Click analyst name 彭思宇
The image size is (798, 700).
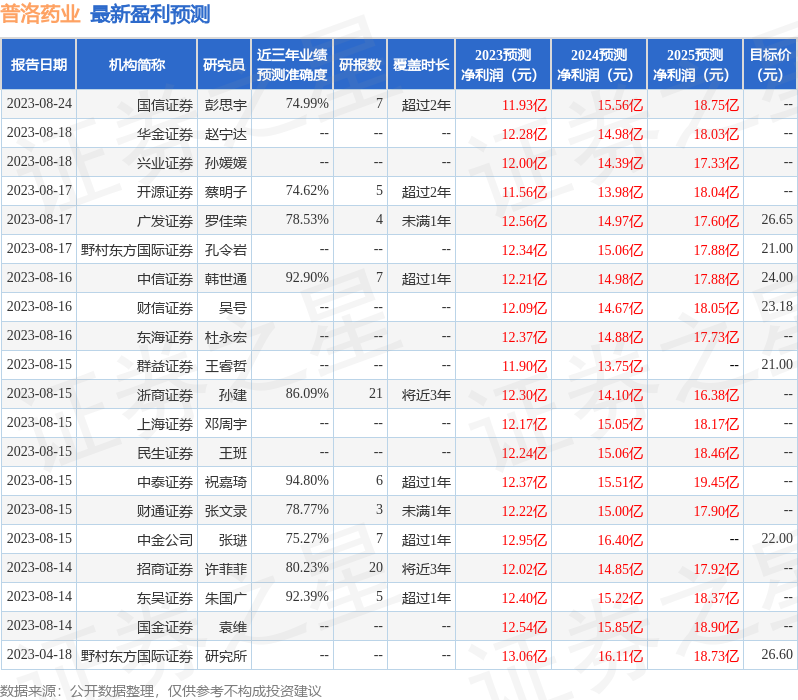tap(225, 105)
